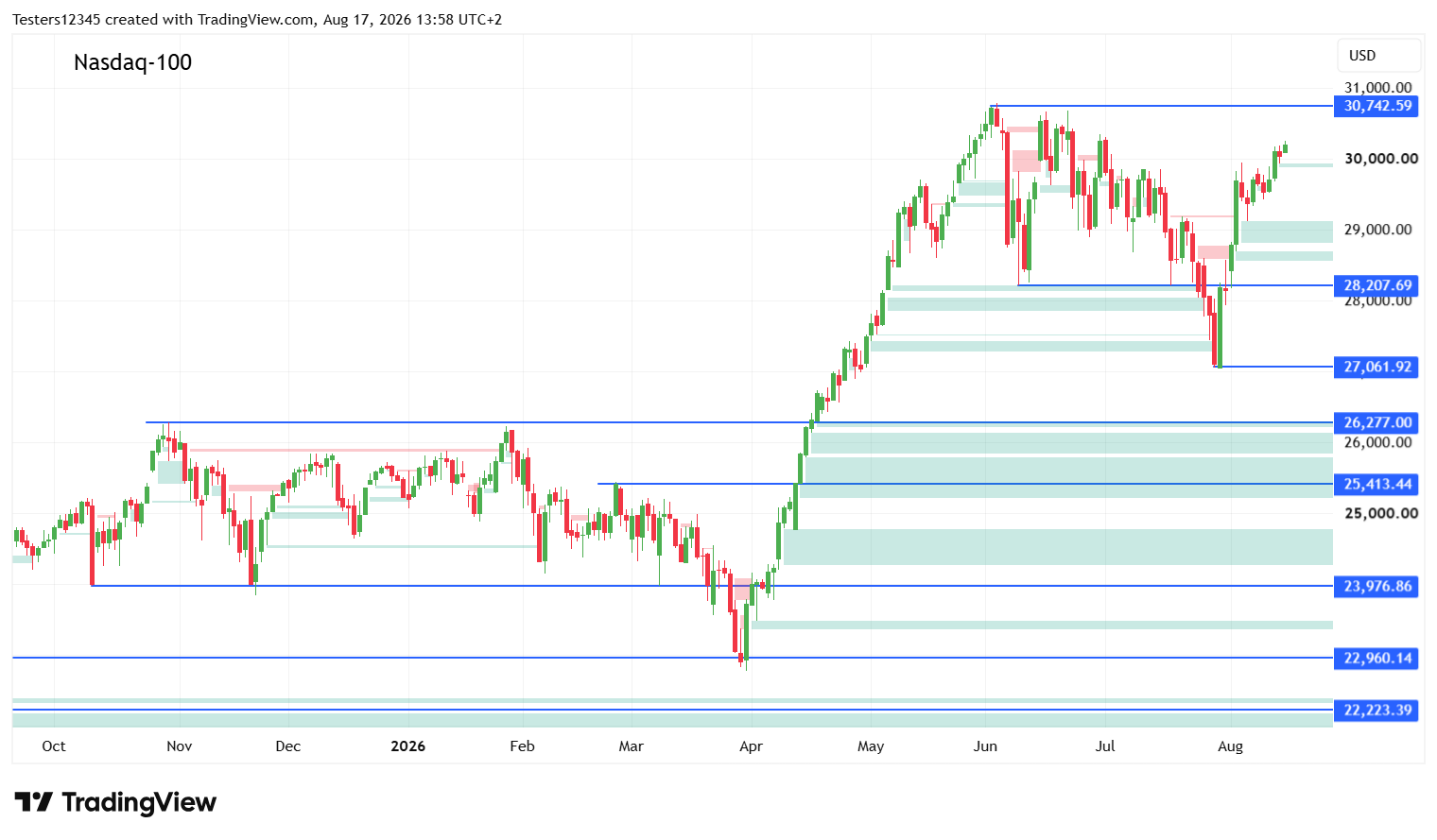Viewport: 1437px width, 840px height.
Task: Click the Nov label on time axis
Action: pos(179,746)
